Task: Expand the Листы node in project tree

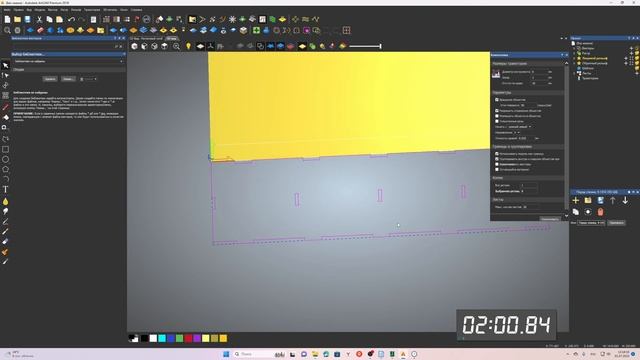Action: coord(574,73)
